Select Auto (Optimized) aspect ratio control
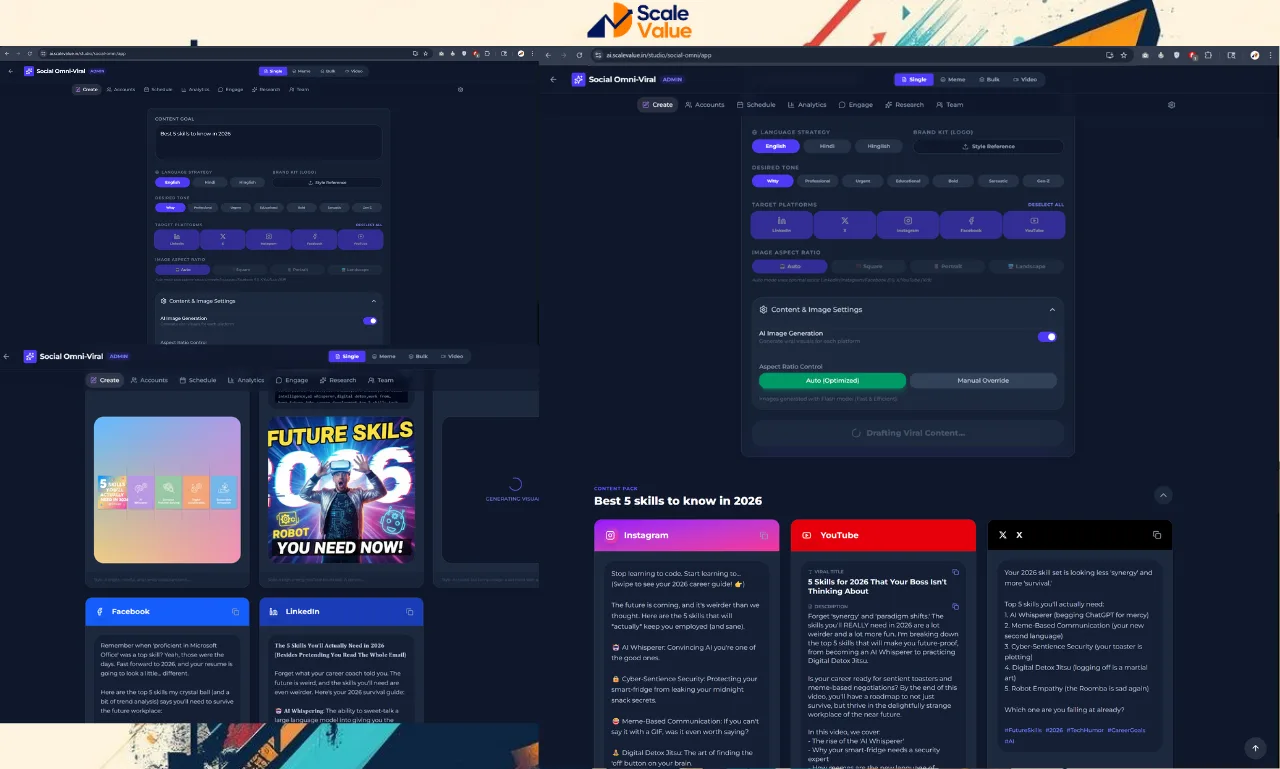Viewport: 1280px width, 769px height. click(x=832, y=381)
